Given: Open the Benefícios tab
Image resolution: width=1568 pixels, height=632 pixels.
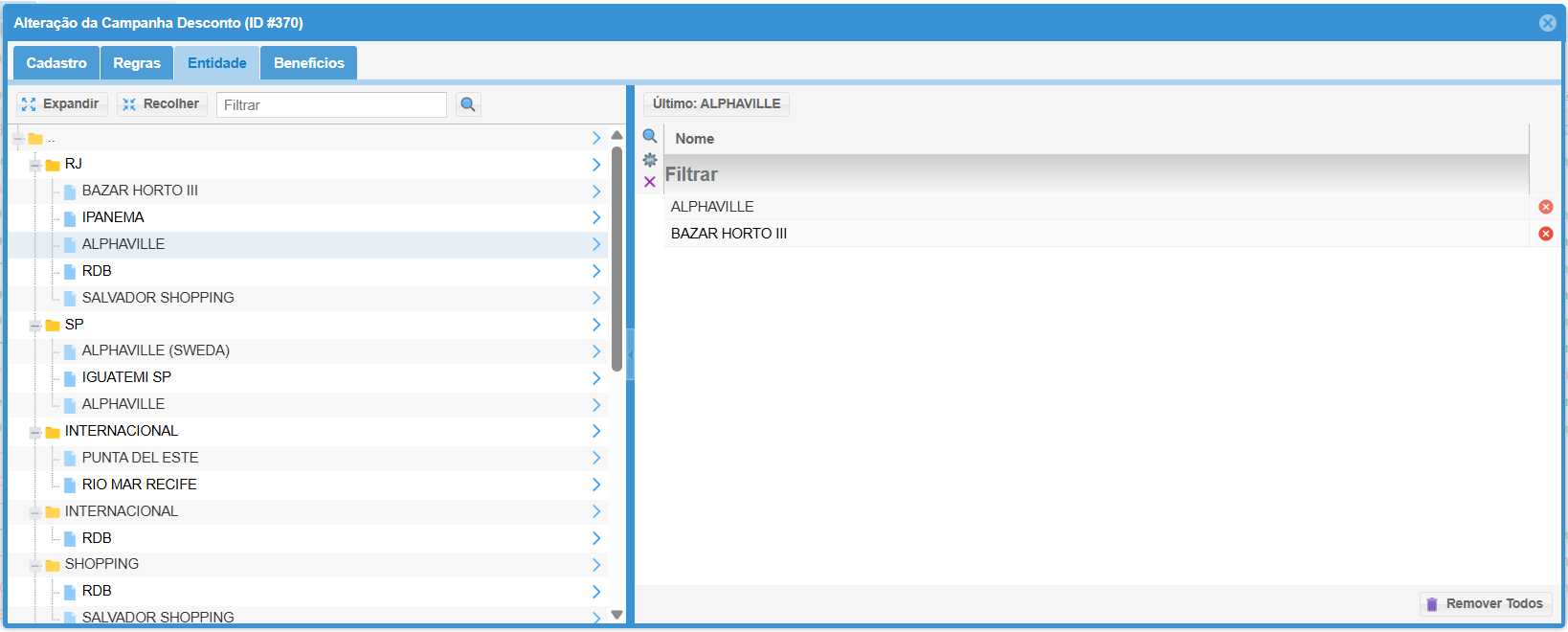Looking at the screenshot, I should click(308, 63).
